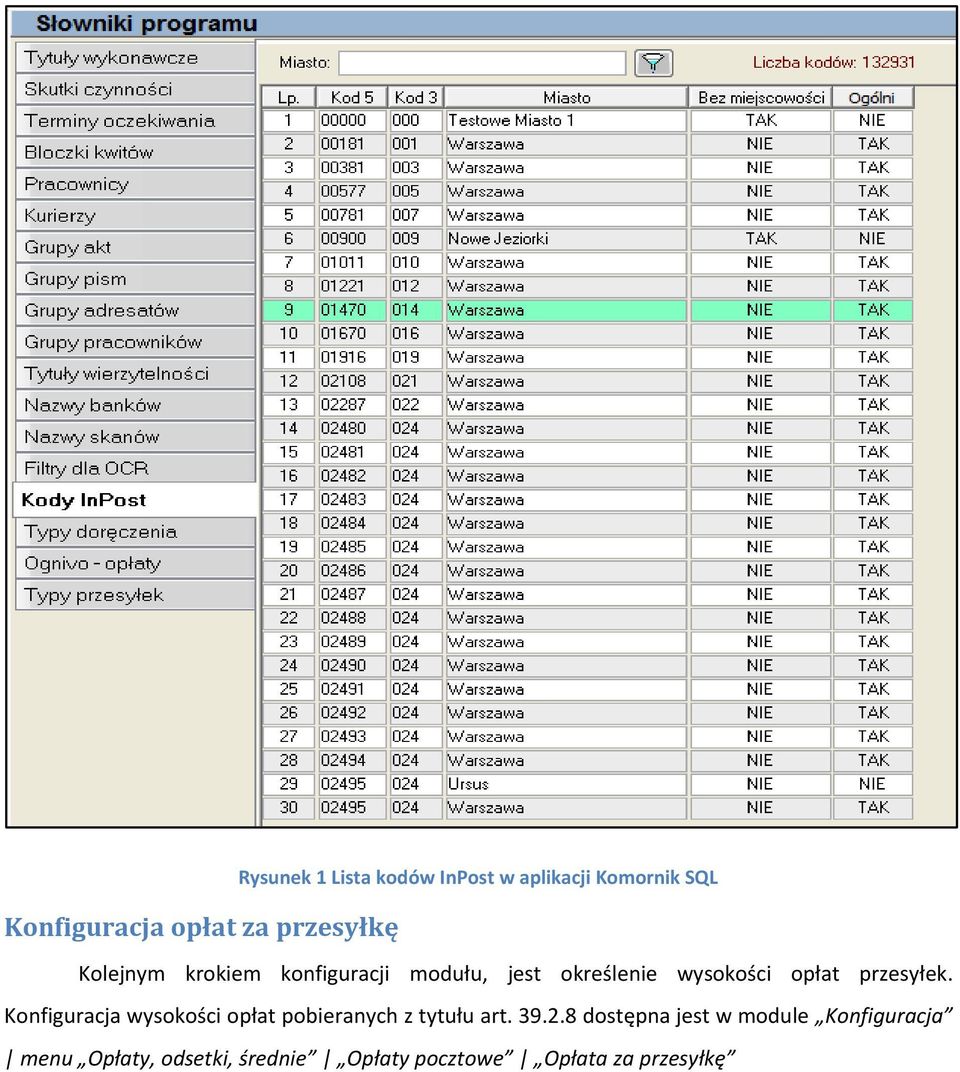Screen dimensions: 960x1072
Task: Open the Tytuły wierzytelności tab
Action: tap(135, 374)
